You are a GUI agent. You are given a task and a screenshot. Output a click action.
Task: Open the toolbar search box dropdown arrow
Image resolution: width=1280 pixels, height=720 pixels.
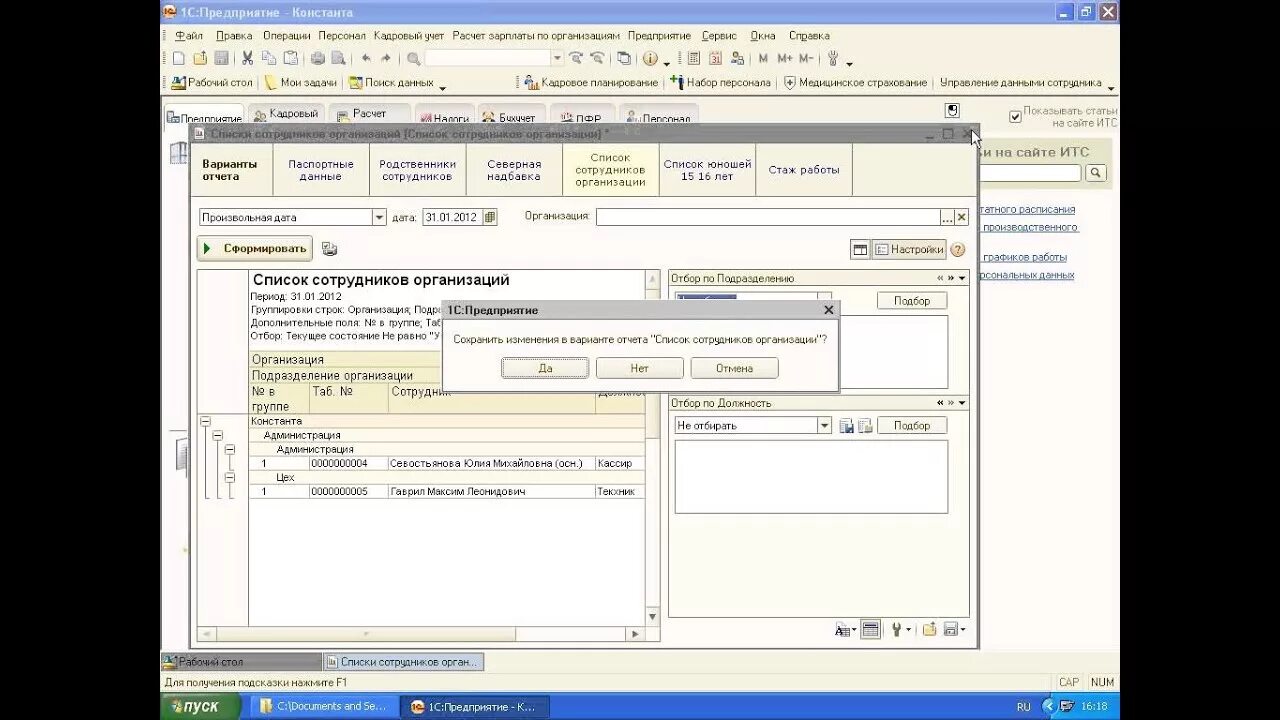click(x=557, y=59)
